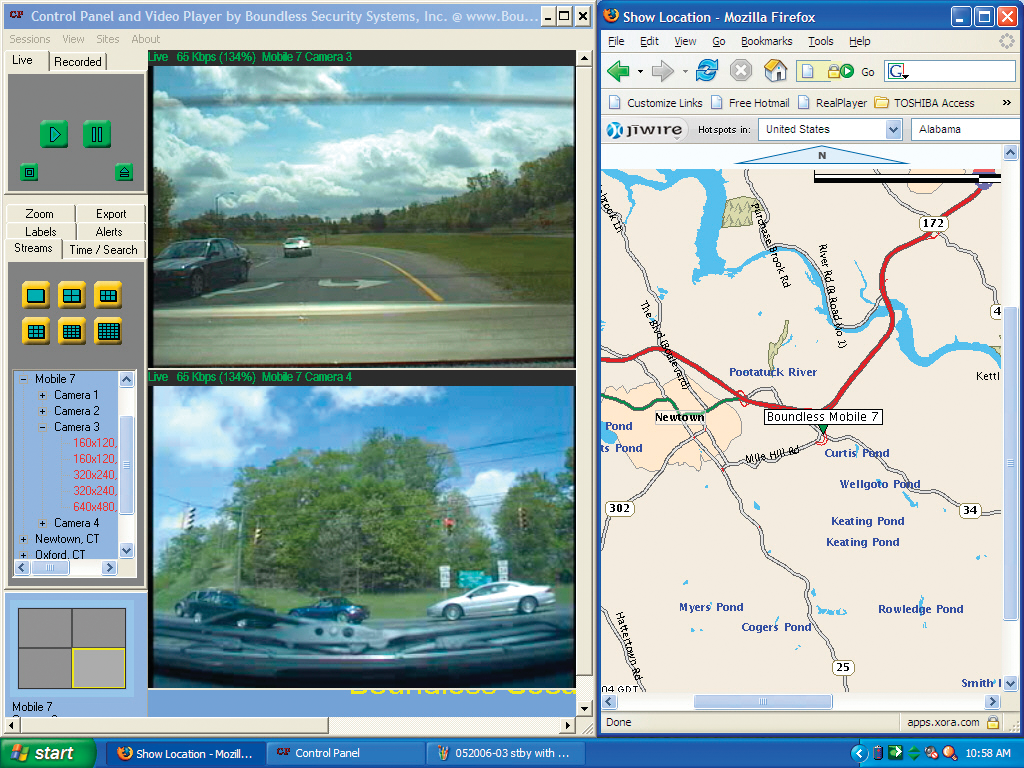Image resolution: width=1024 pixels, height=768 pixels.
Task: Click the Firefox Home icon
Action: [x=775, y=70]
